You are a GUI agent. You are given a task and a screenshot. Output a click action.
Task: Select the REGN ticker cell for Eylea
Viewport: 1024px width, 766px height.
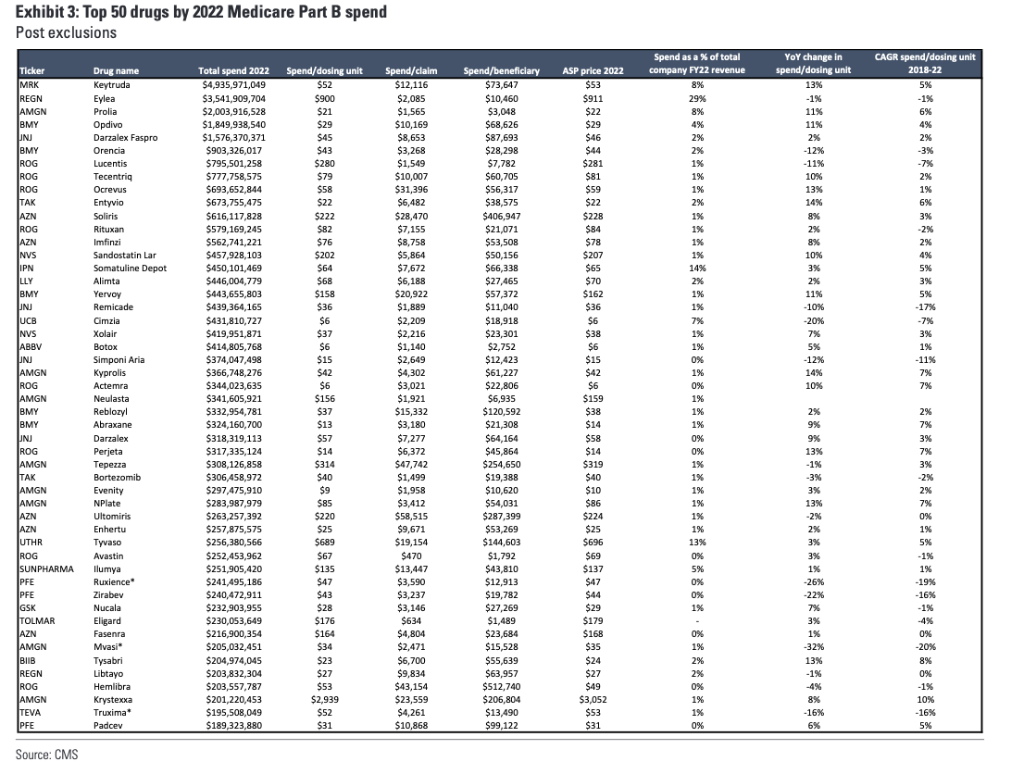click(x=31, y=99)
